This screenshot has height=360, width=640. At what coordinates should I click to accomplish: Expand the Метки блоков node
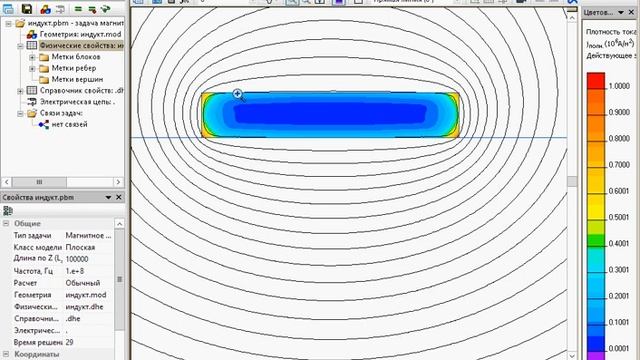pos(32,57)
